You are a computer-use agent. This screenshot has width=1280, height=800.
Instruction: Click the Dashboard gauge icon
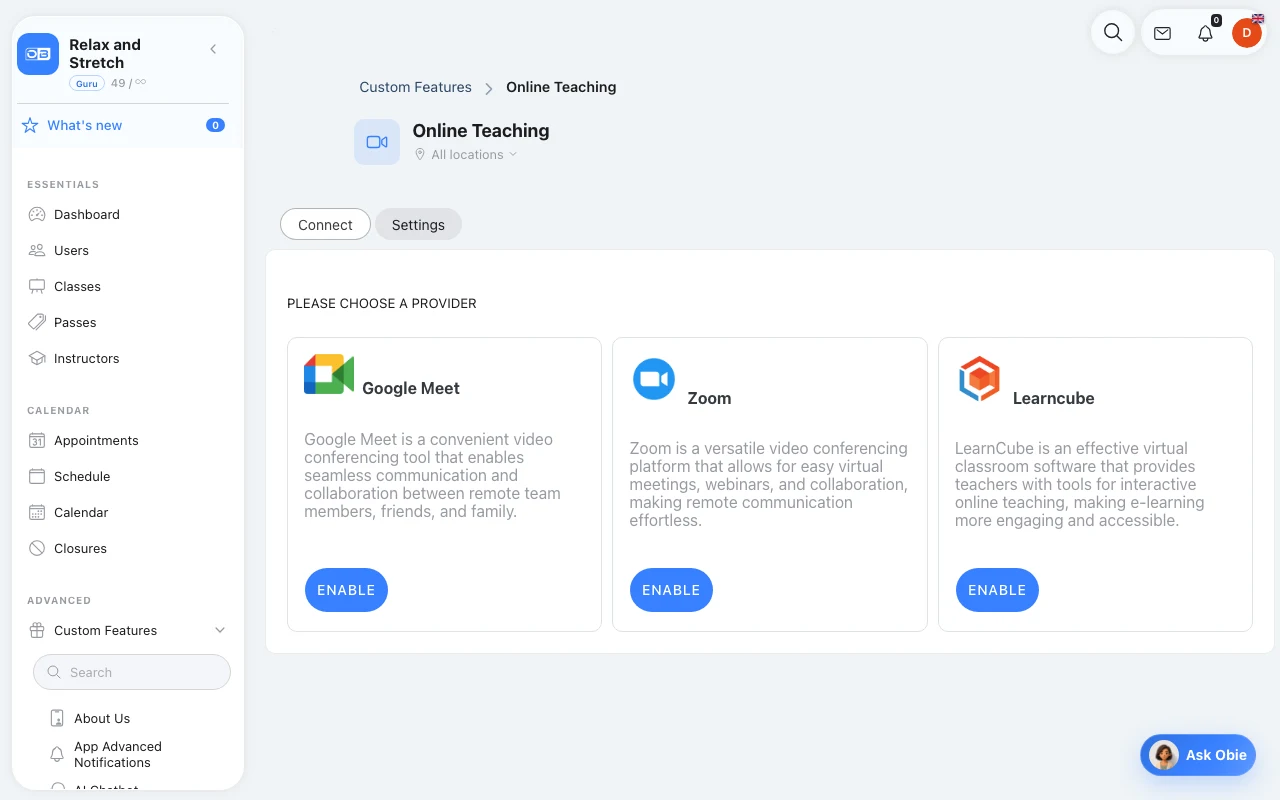[37, 214]
